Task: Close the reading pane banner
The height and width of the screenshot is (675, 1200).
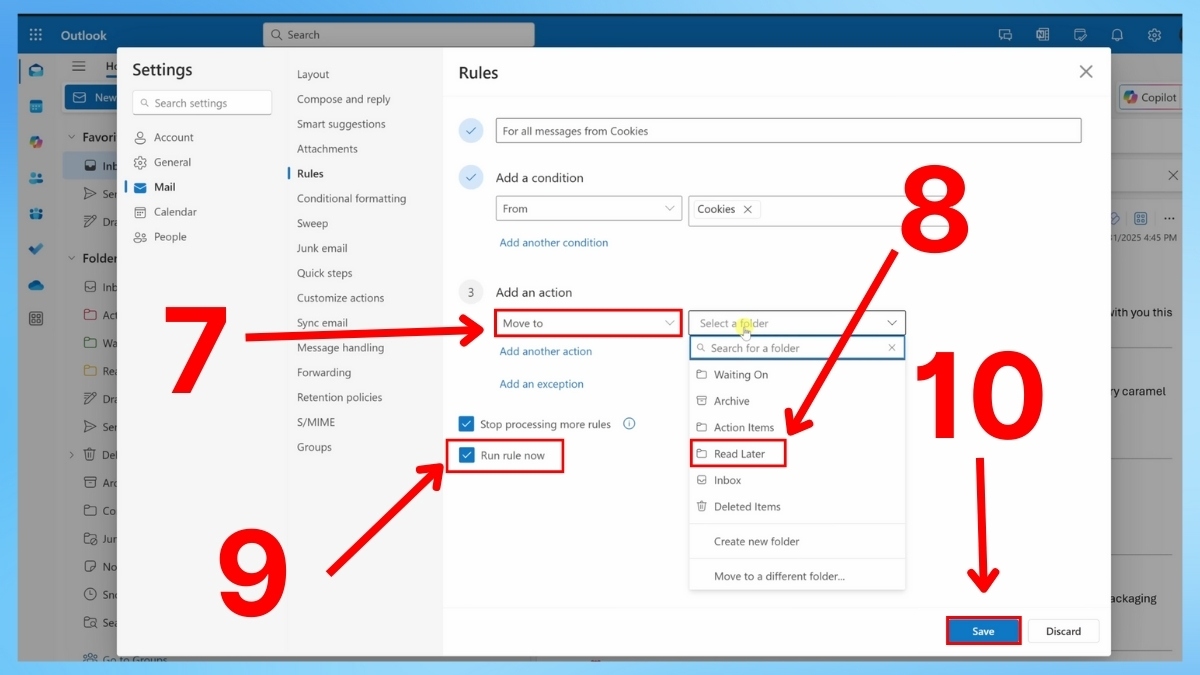Action: (x=1173, y=175)
